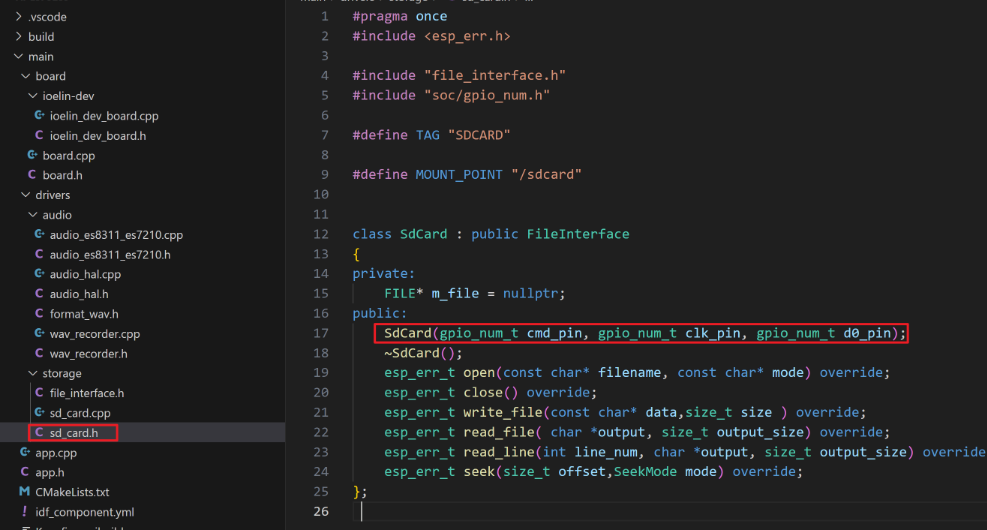Open audio_es8311_es7210.cpp file
This screenshot has height=530, width=987.
tap(116, 235)
